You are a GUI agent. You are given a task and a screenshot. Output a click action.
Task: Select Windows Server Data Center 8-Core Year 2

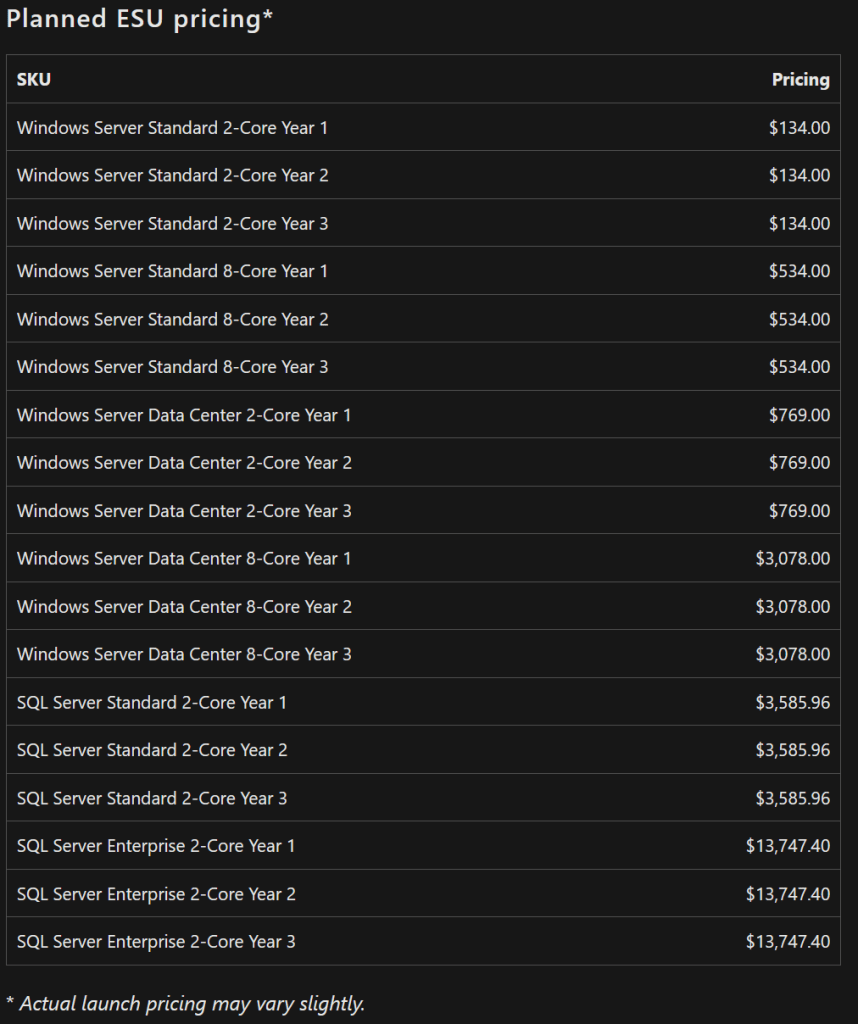[x=184, y=607]
